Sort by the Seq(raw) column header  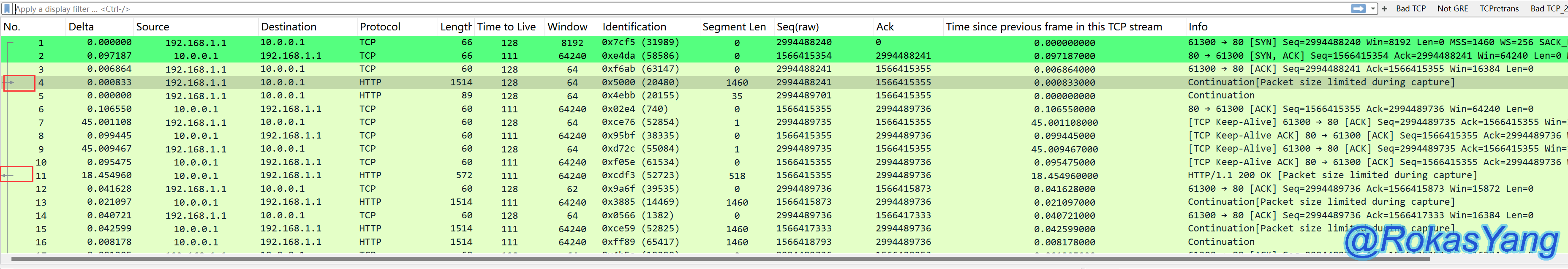798,27
